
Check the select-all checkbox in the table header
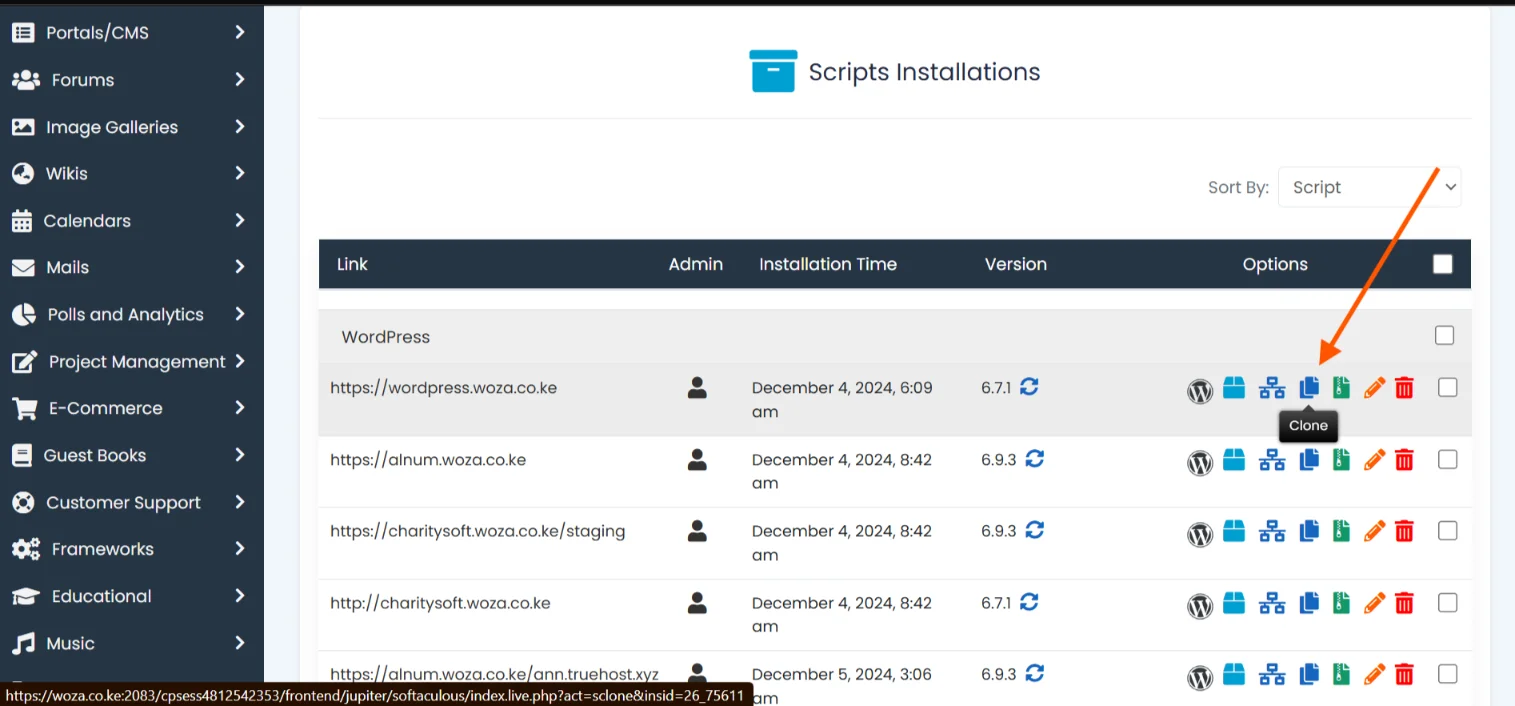(1442, 263)
